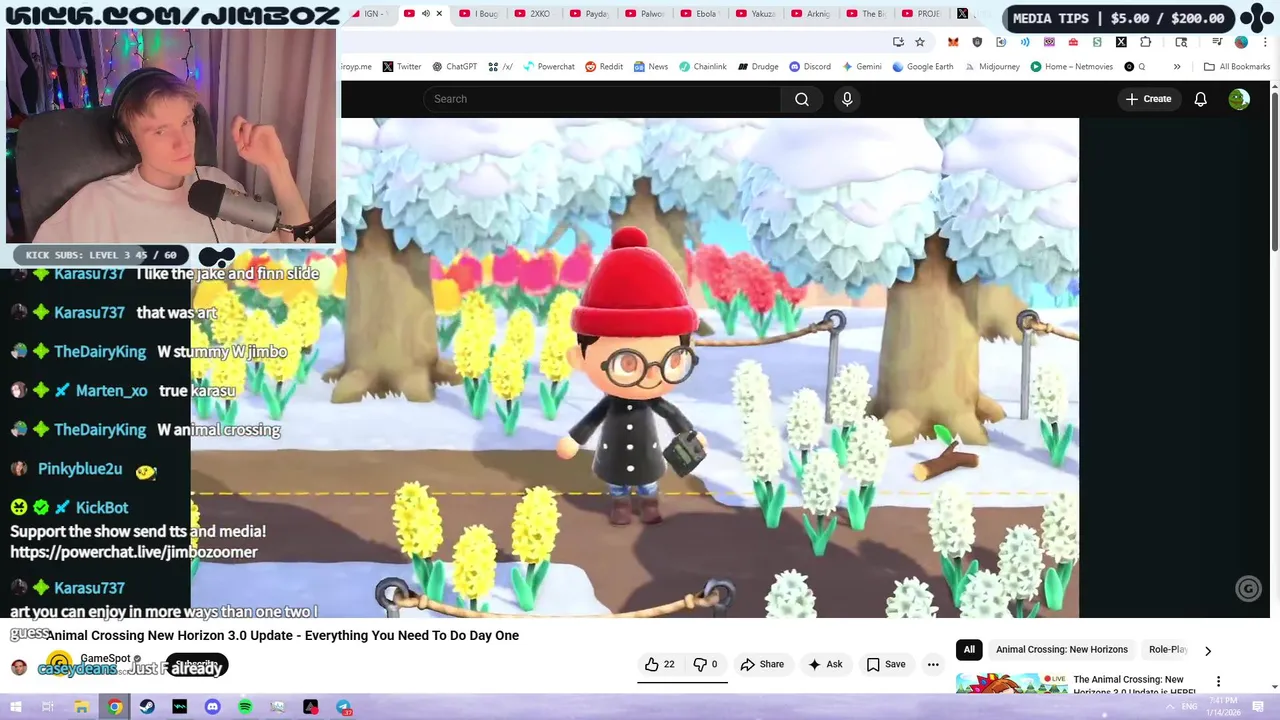Viewport: 1280px width, 720px height.
Task: Select the All filter chip
Action: click(969, 649)
